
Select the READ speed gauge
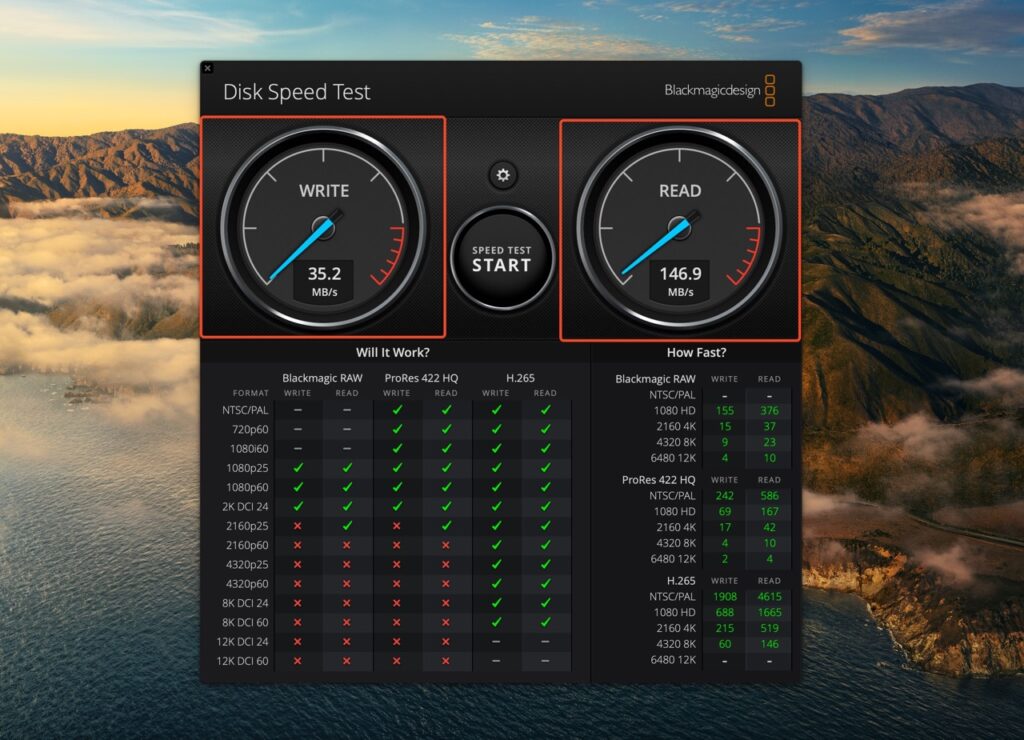pos(681,228)
